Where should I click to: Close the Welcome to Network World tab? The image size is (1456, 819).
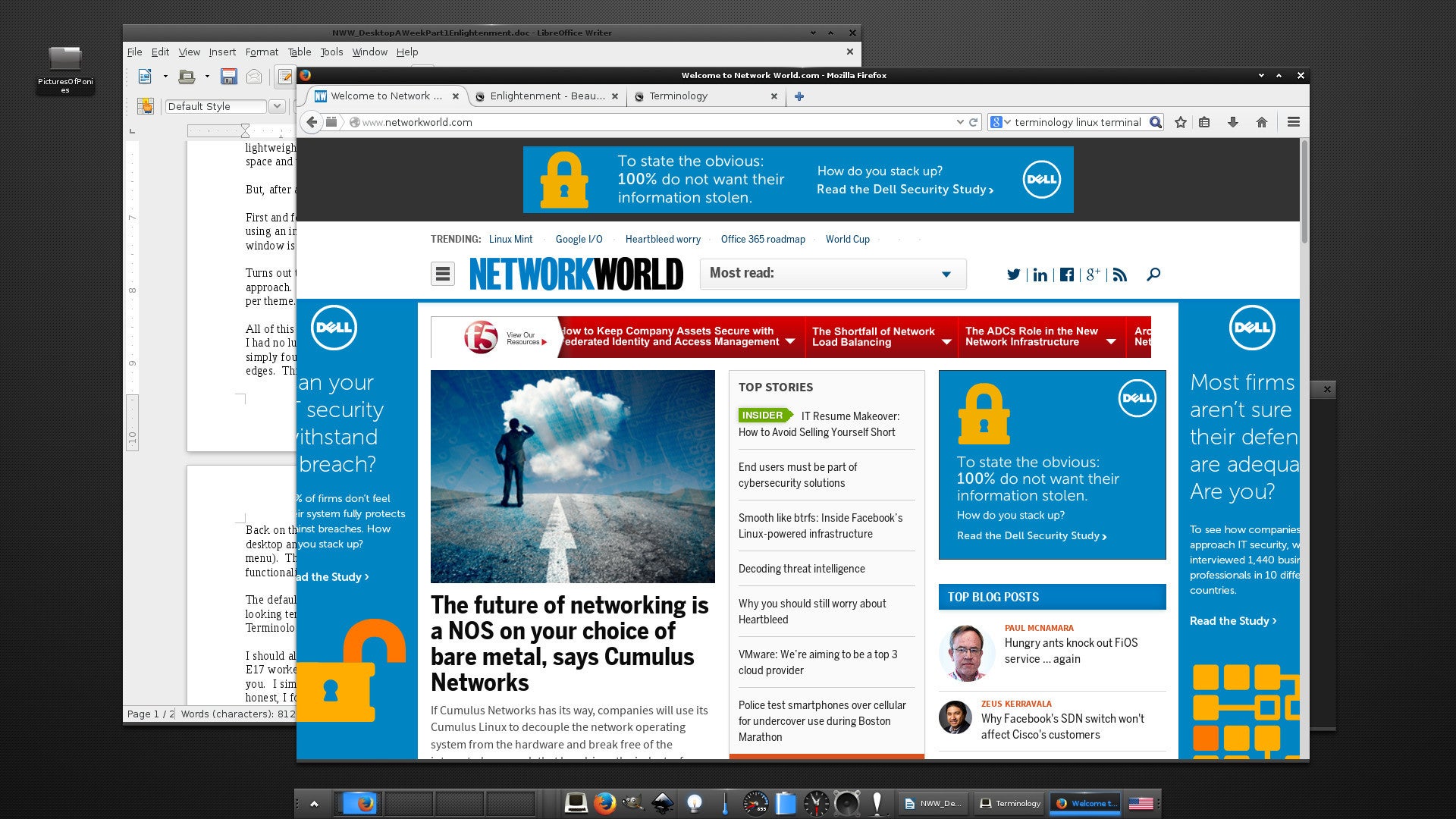click(456, 96)
